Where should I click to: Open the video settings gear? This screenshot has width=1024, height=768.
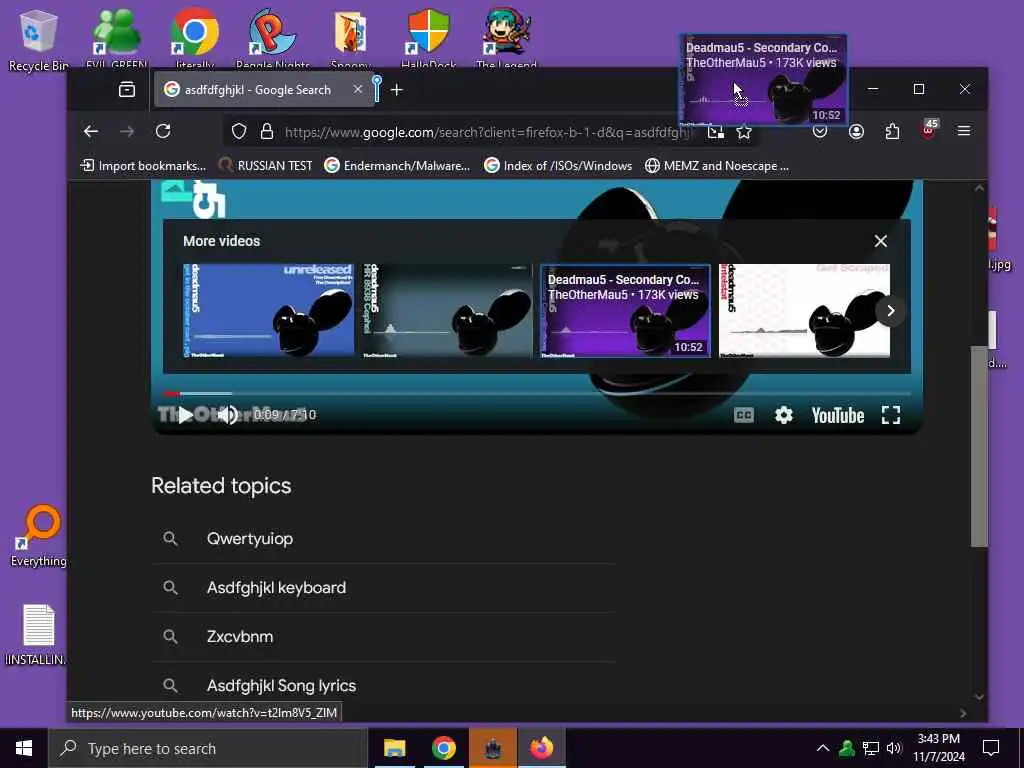783,415
